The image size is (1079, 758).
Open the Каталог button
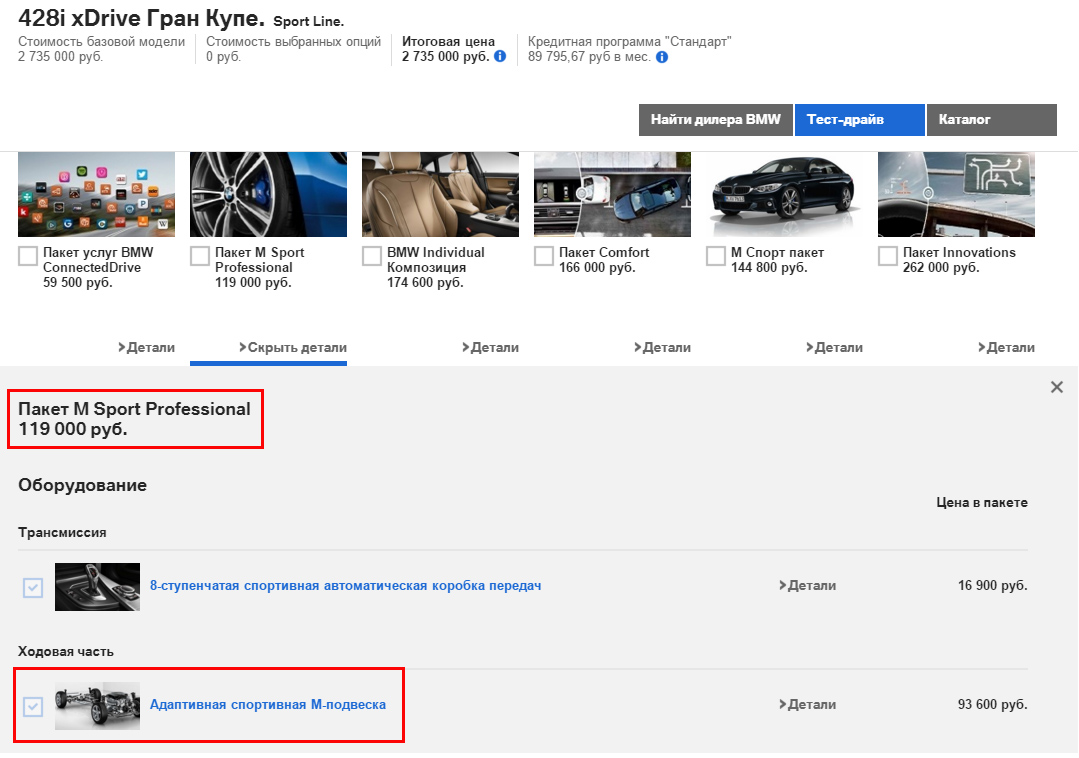tap(992, 120)
